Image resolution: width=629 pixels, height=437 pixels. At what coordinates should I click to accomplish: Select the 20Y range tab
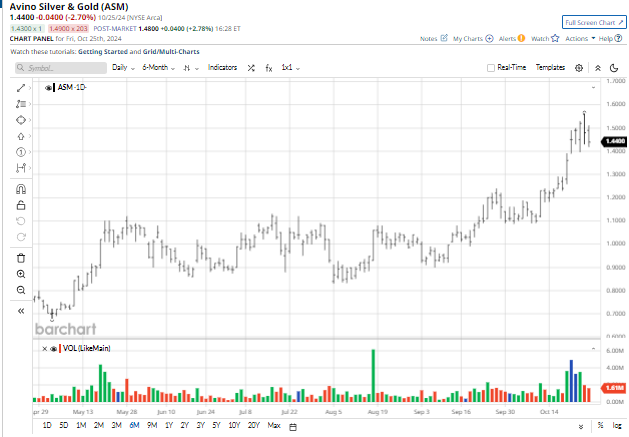point(254,425)
